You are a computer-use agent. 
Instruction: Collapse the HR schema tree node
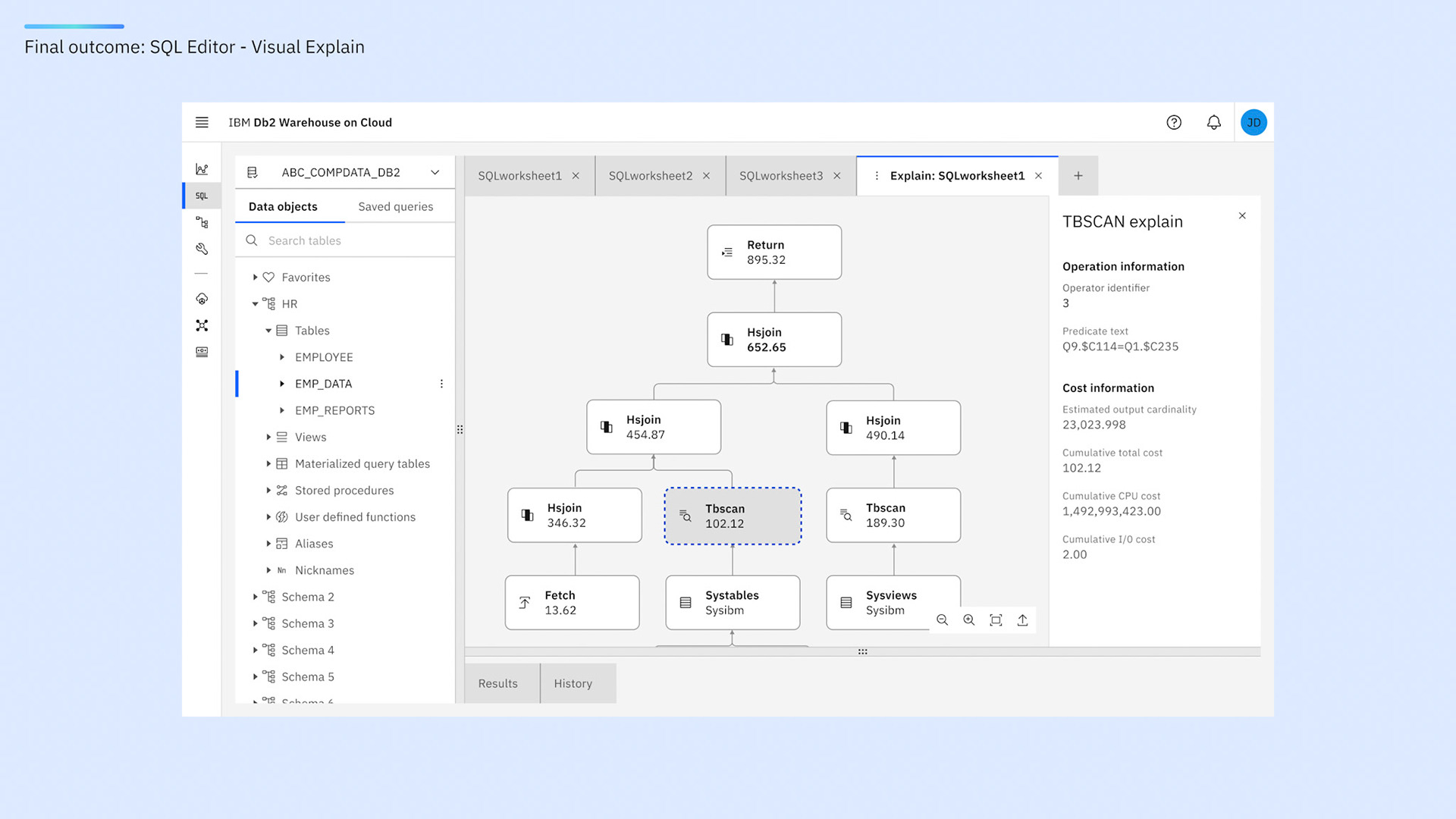tap(255, 304)
